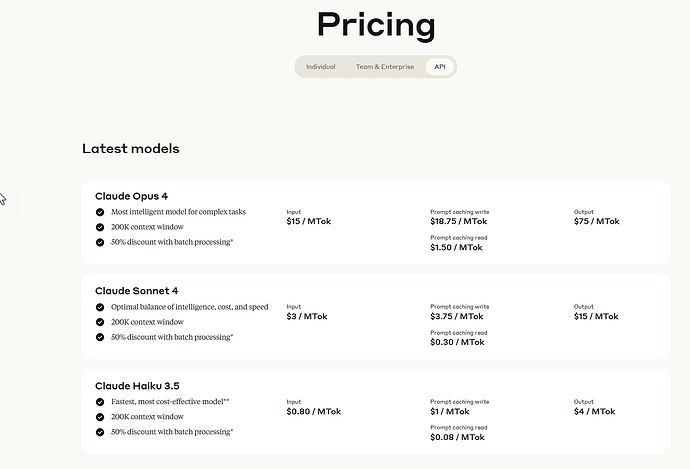Click the Opus 4 input price '$15 / MTok'
The width and height of the screenshot is (690, 469).
pyautogui.click(x=308, y=221)
